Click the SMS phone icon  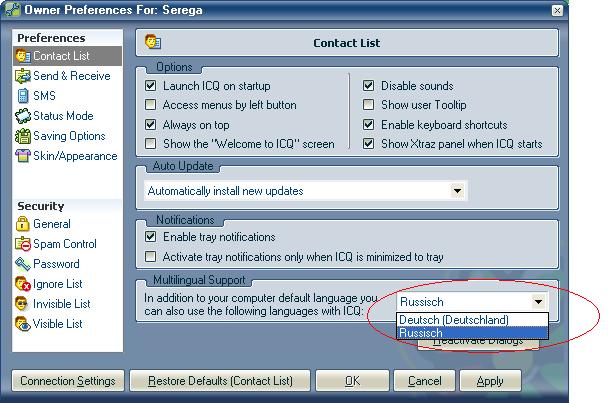tap(23, 96)
